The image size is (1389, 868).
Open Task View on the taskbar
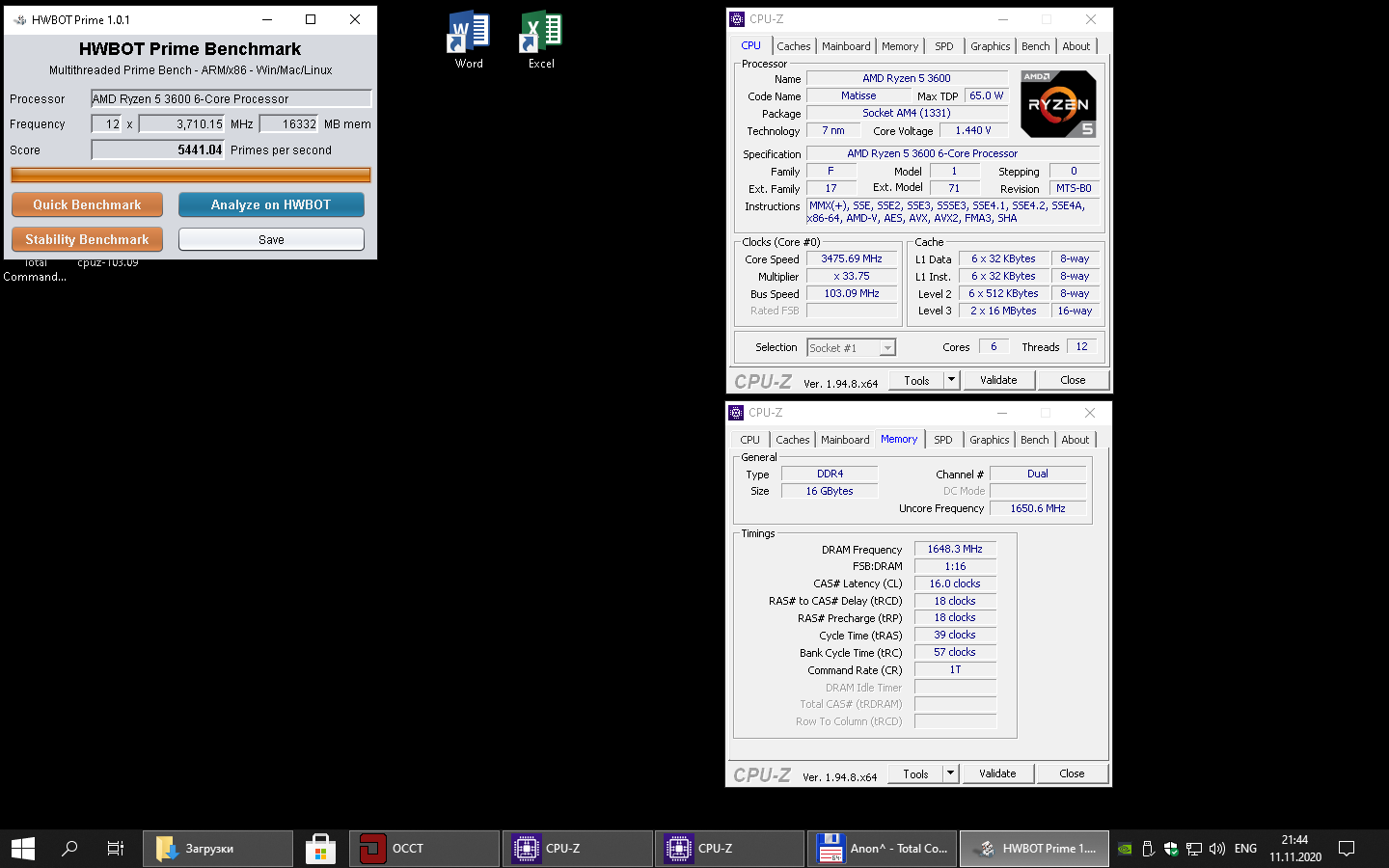pyautogui.click(x=116, y=849)
